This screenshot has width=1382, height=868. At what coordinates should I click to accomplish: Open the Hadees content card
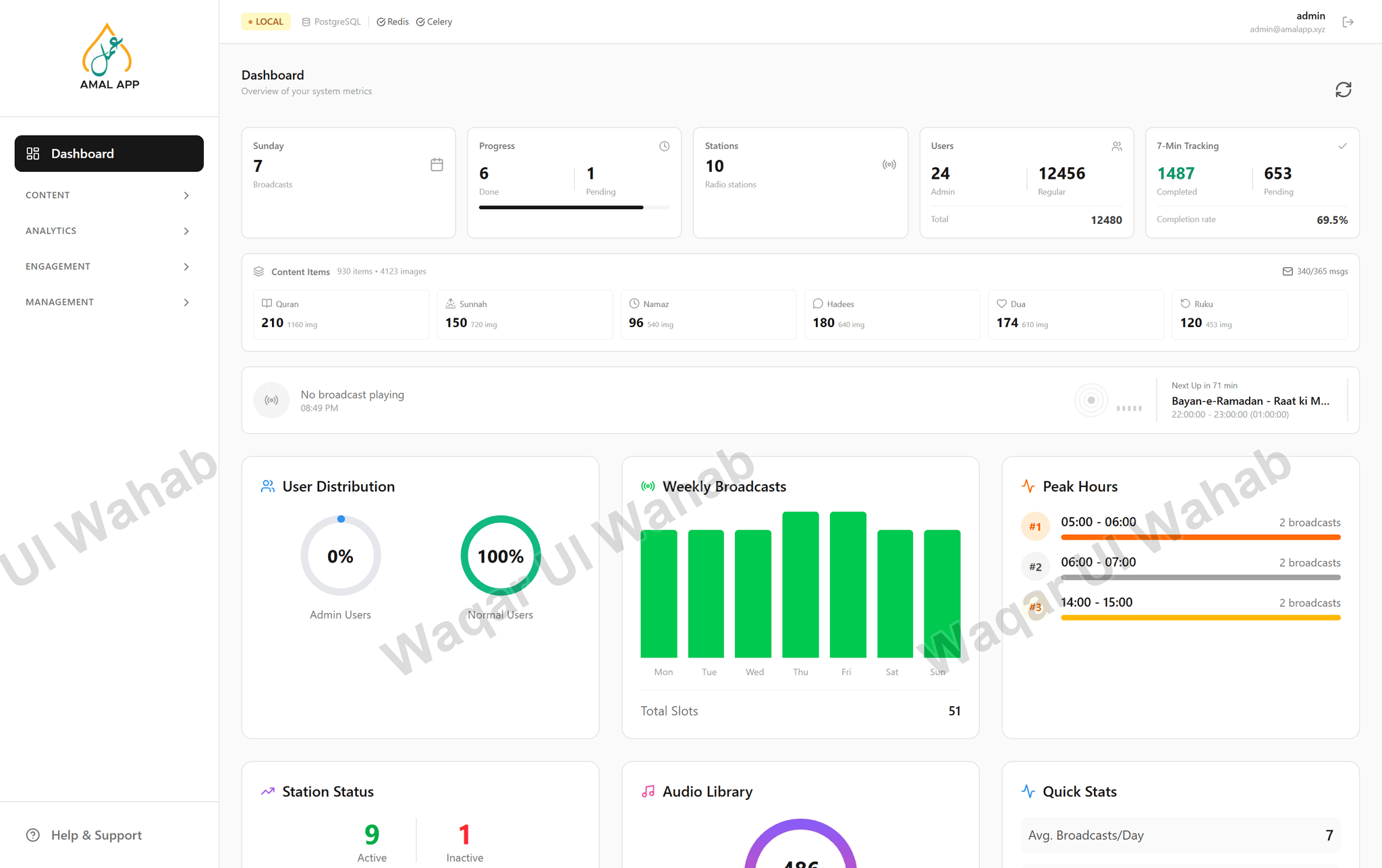pyautogui.click(x=892, y=314)
